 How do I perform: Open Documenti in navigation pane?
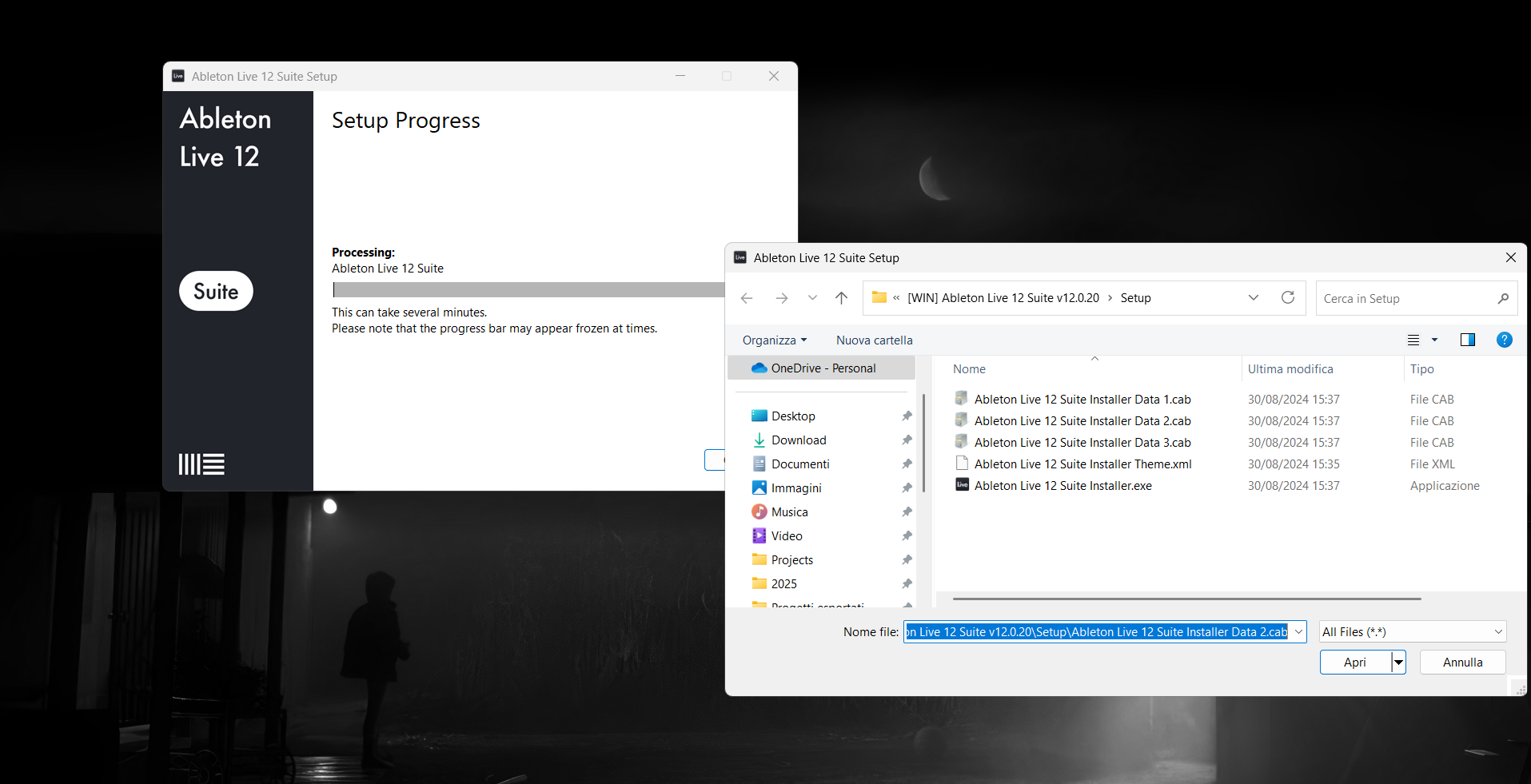[x=800, y=464]
